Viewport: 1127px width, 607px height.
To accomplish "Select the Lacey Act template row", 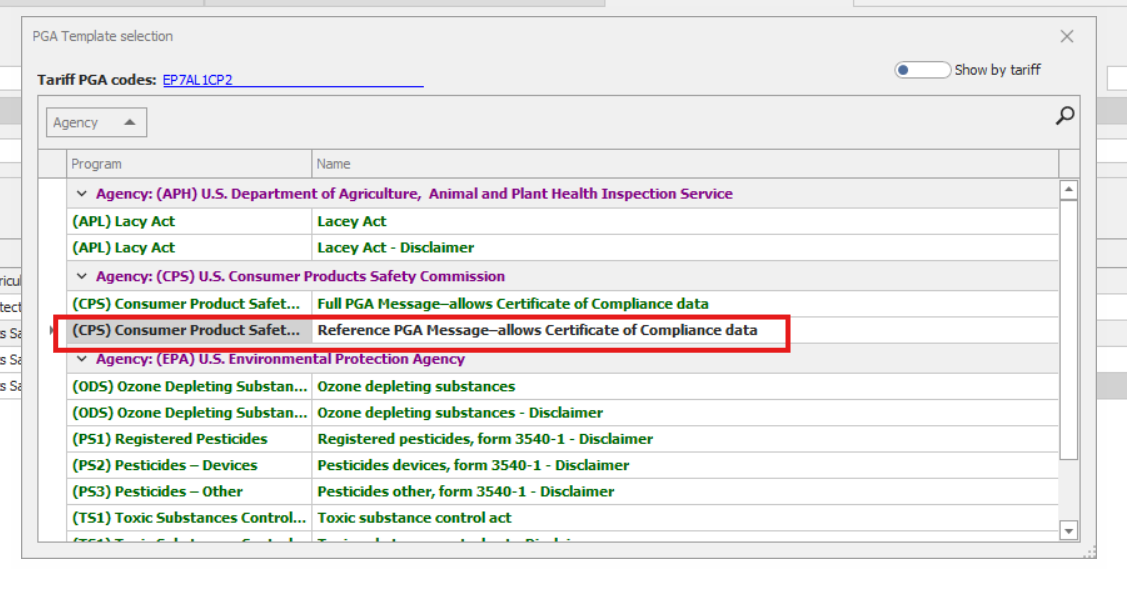I will tap(562, 221).
